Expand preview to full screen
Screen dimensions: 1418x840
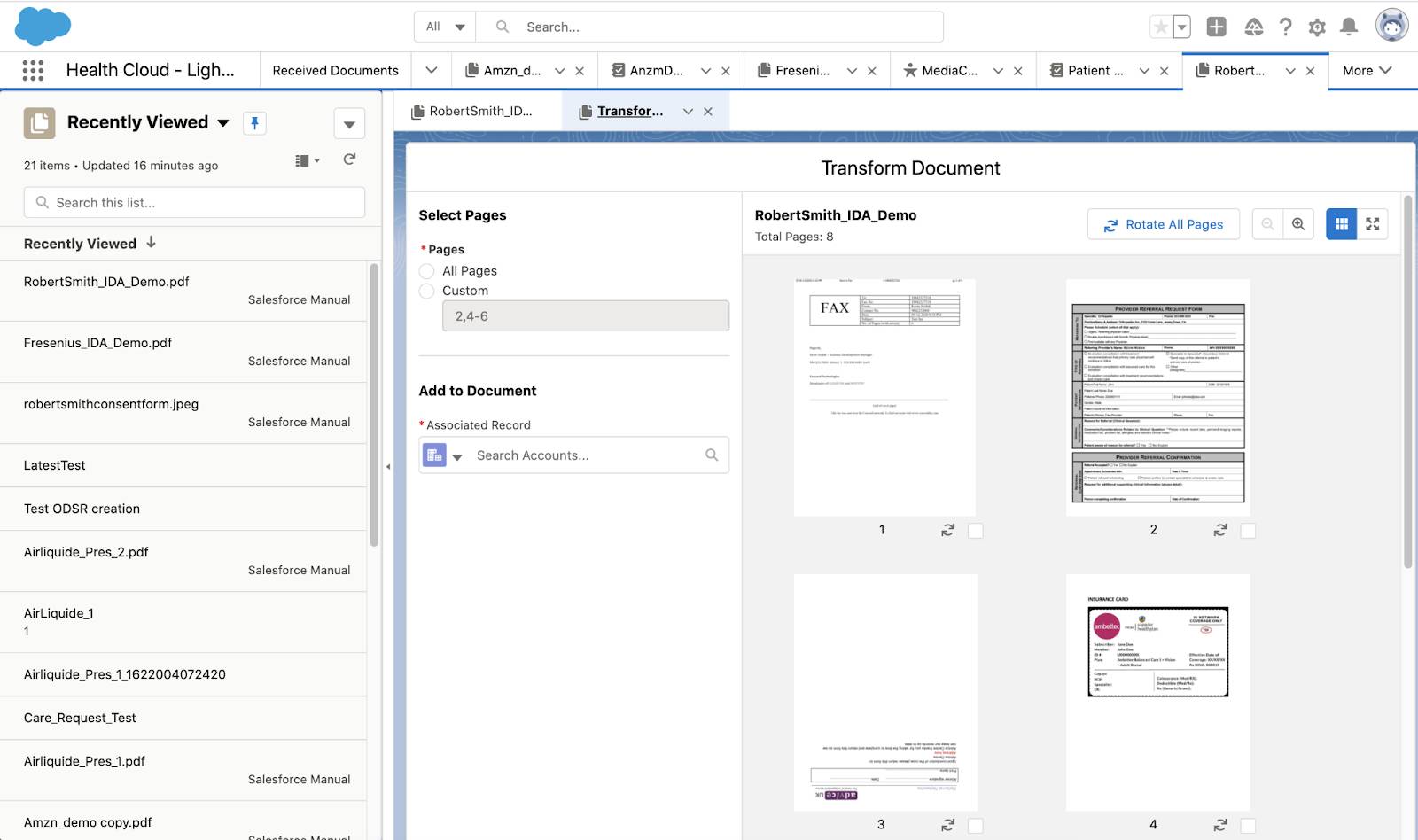click(x=1373, y=224)
